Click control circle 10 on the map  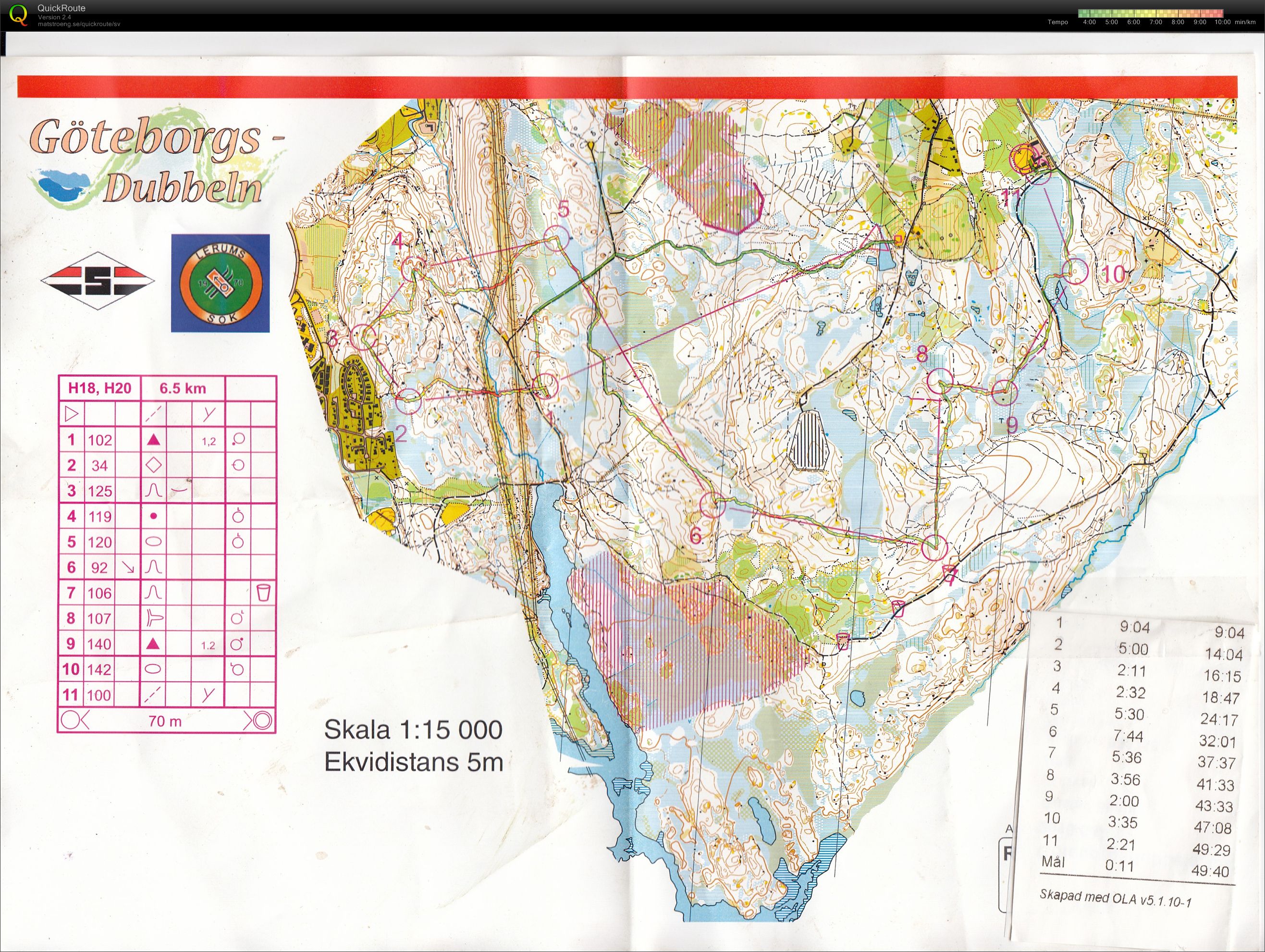pos(1075,271)
